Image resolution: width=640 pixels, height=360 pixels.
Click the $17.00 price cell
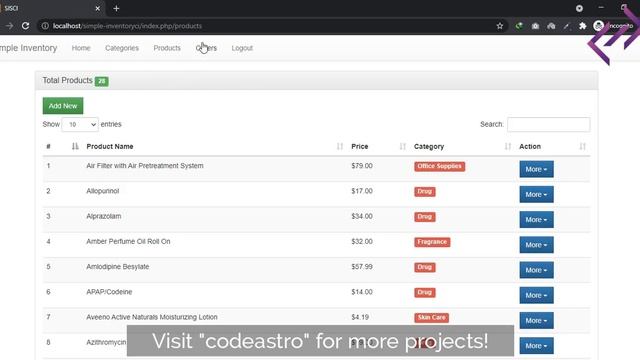click(362, 191)
